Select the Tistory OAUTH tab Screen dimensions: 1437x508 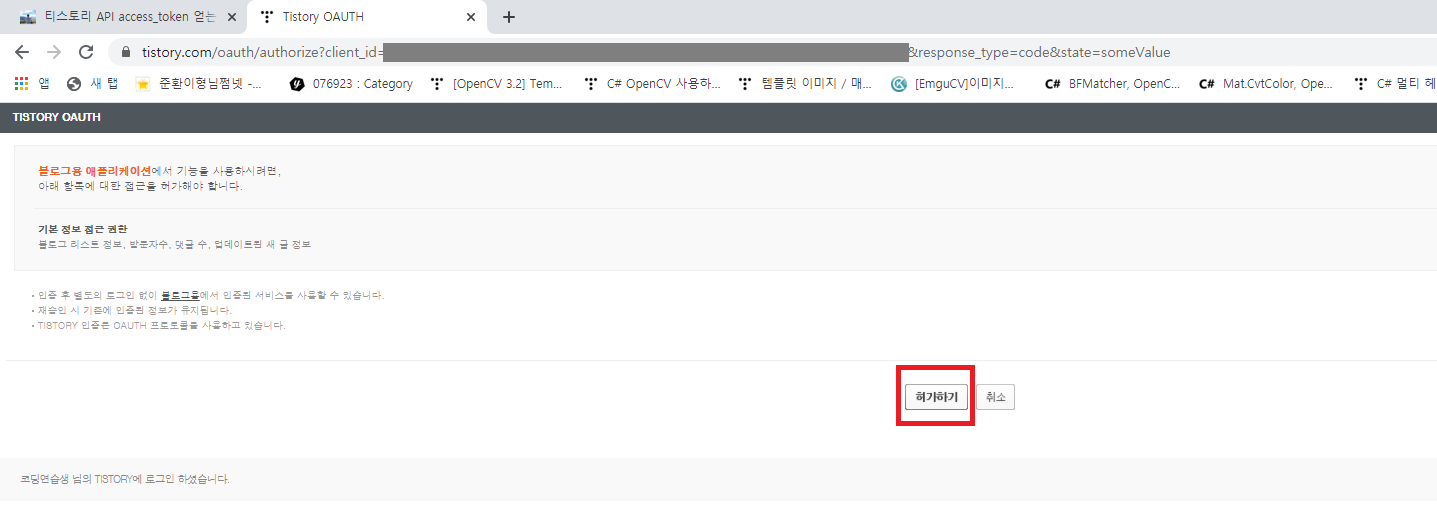coord(367,17)
